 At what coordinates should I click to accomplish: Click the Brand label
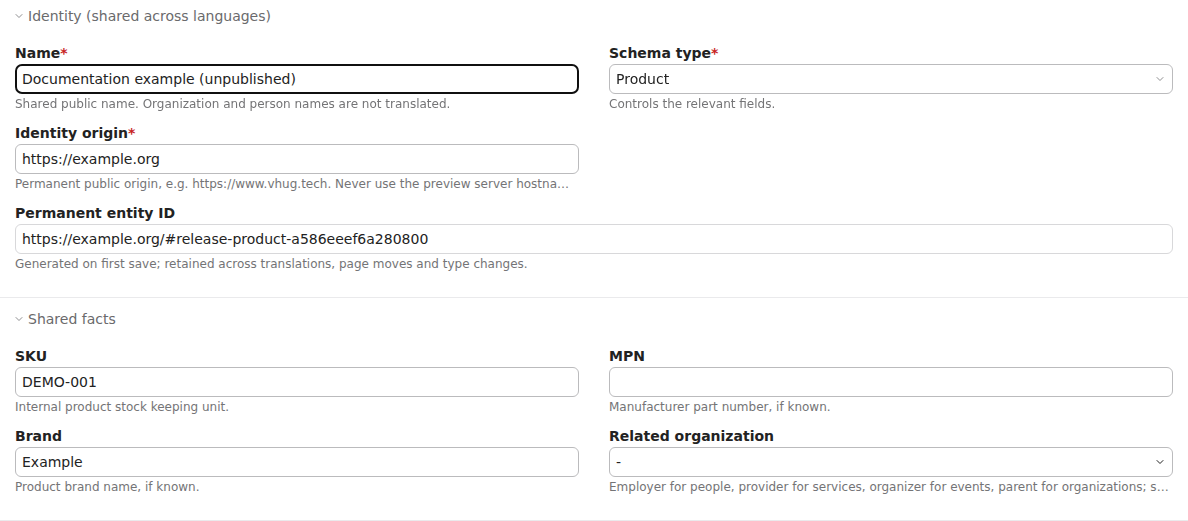pos(38,436)
